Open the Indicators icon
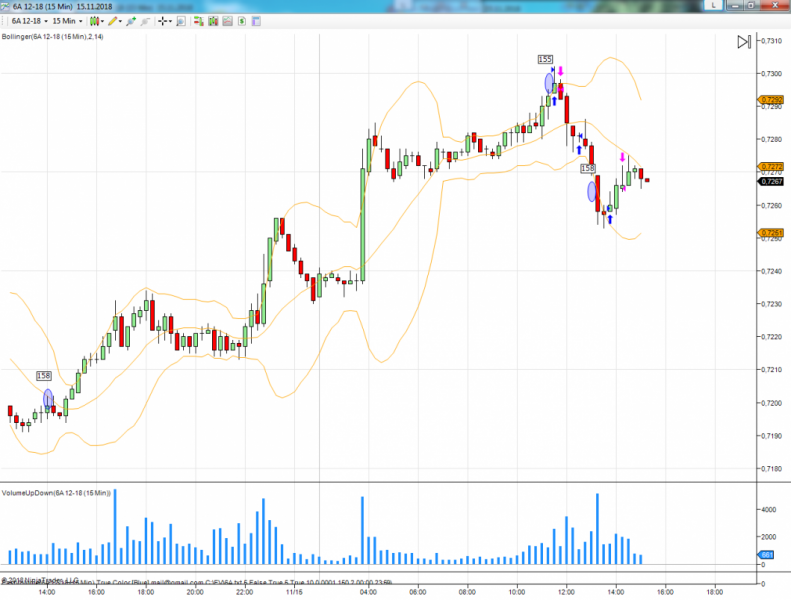Viewport: 791px width, 600px height. pos(228,21)
